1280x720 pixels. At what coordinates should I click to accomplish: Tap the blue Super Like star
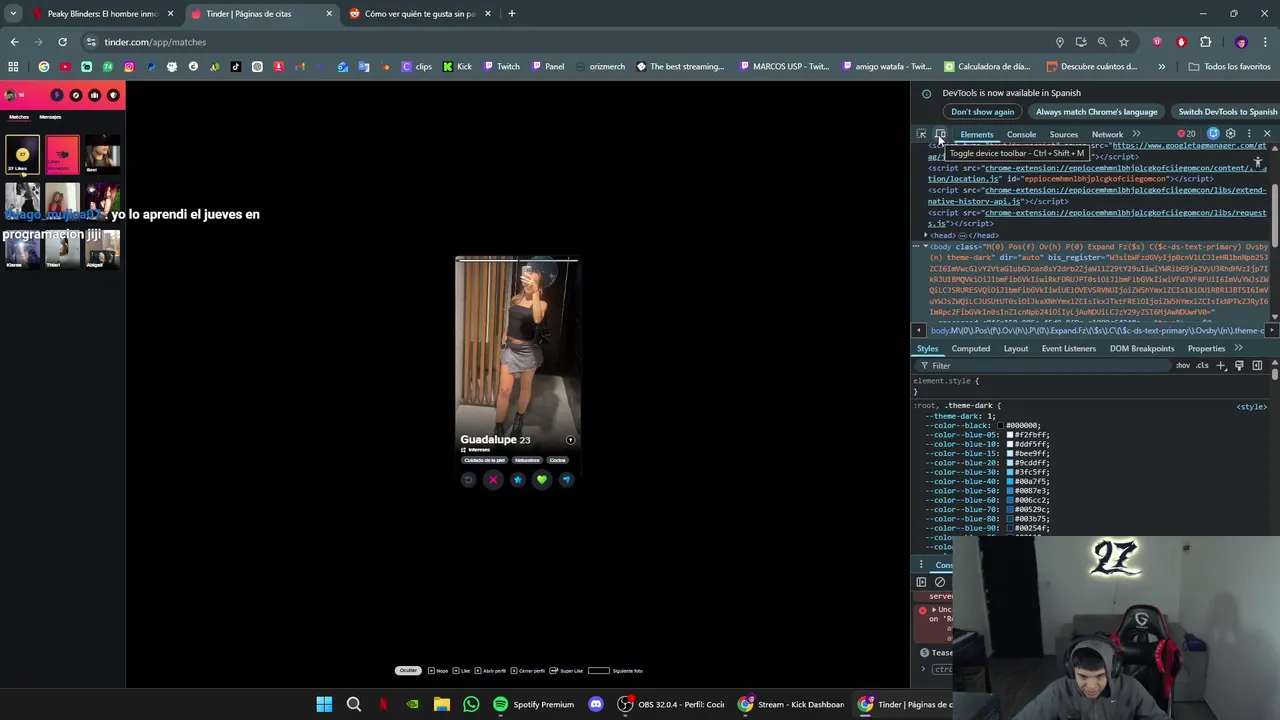point(517,480)
